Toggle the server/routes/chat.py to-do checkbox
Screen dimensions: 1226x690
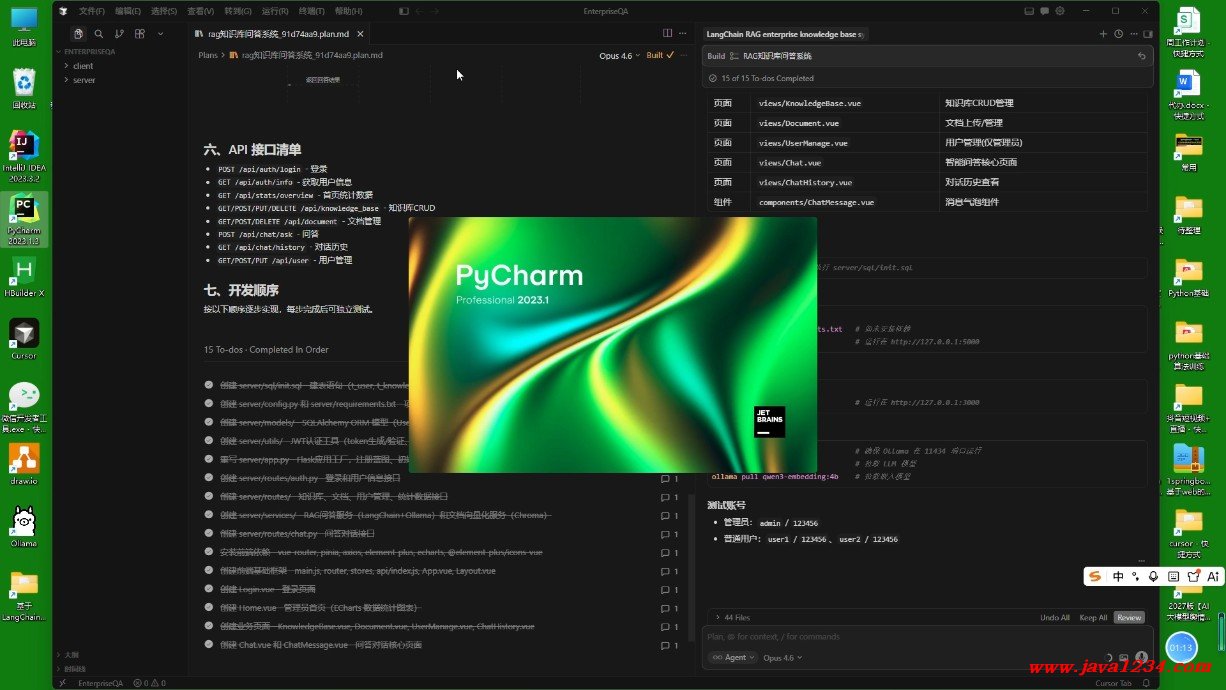[209, 533]
